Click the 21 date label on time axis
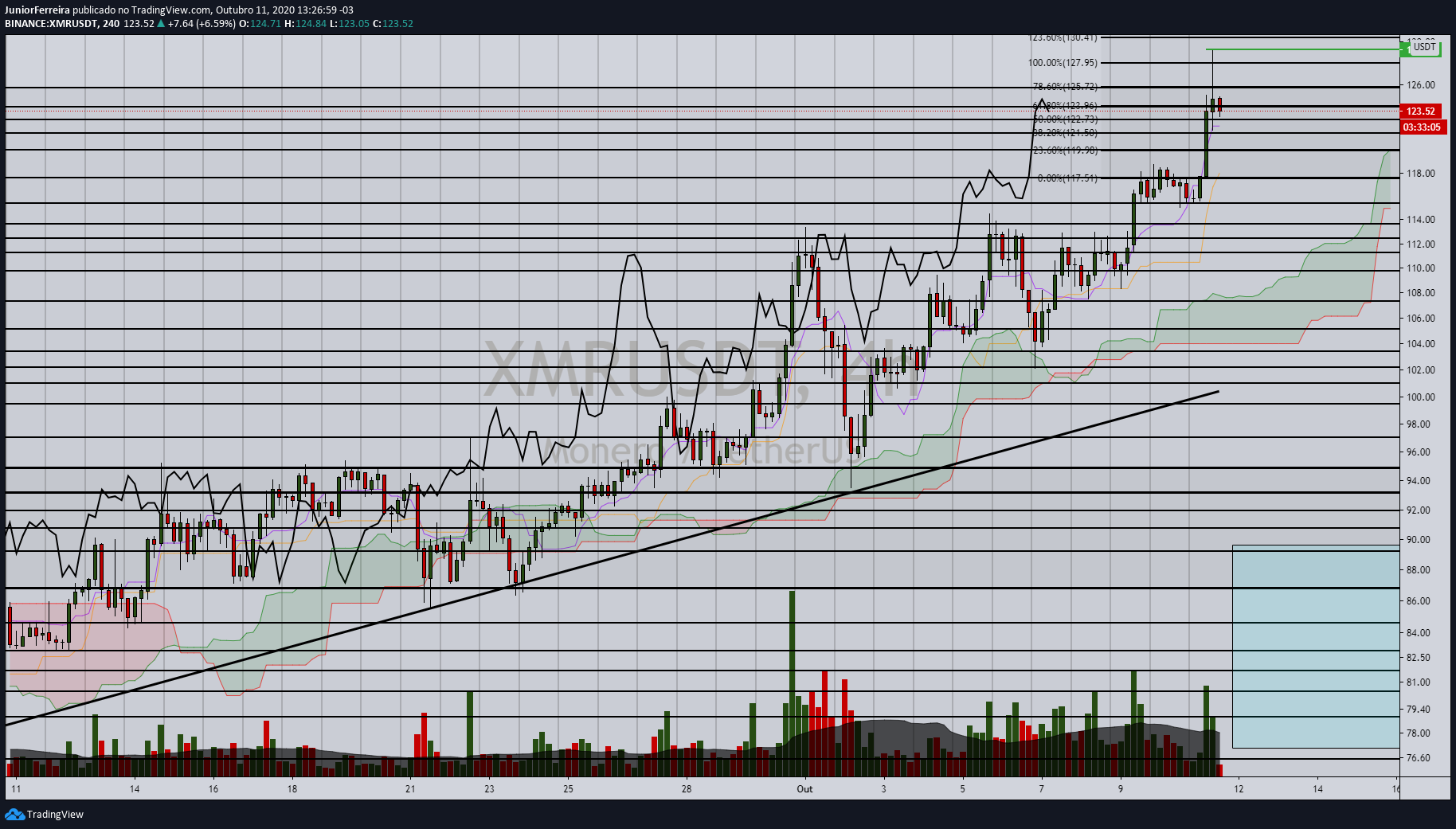The height and width of the screenshot is (829, 1456). [x=410, y=789]
